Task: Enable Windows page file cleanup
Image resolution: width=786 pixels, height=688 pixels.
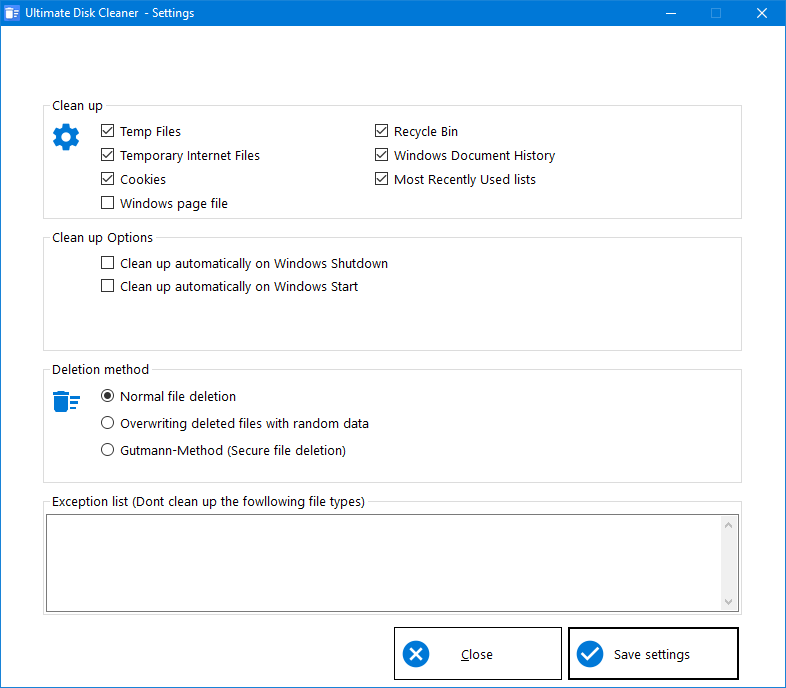Action: pos(108,203)
